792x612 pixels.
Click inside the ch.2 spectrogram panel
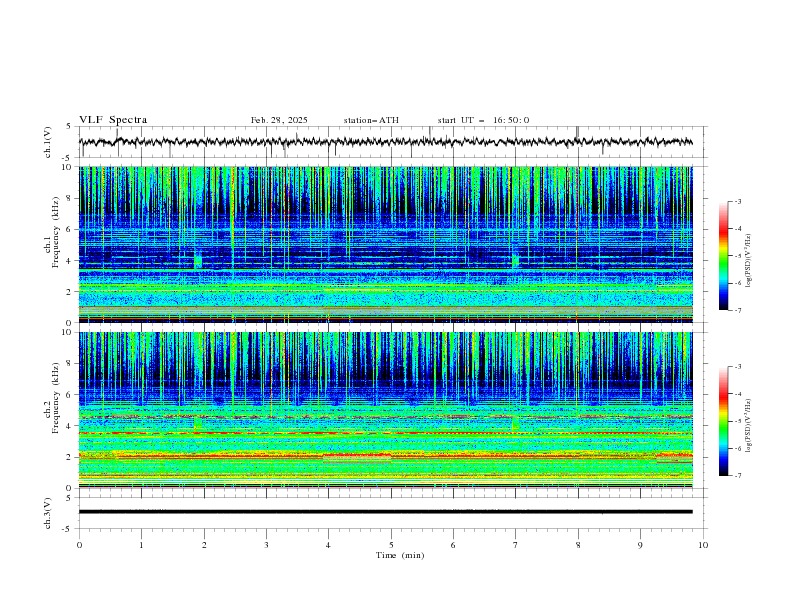tap(385, 410)
